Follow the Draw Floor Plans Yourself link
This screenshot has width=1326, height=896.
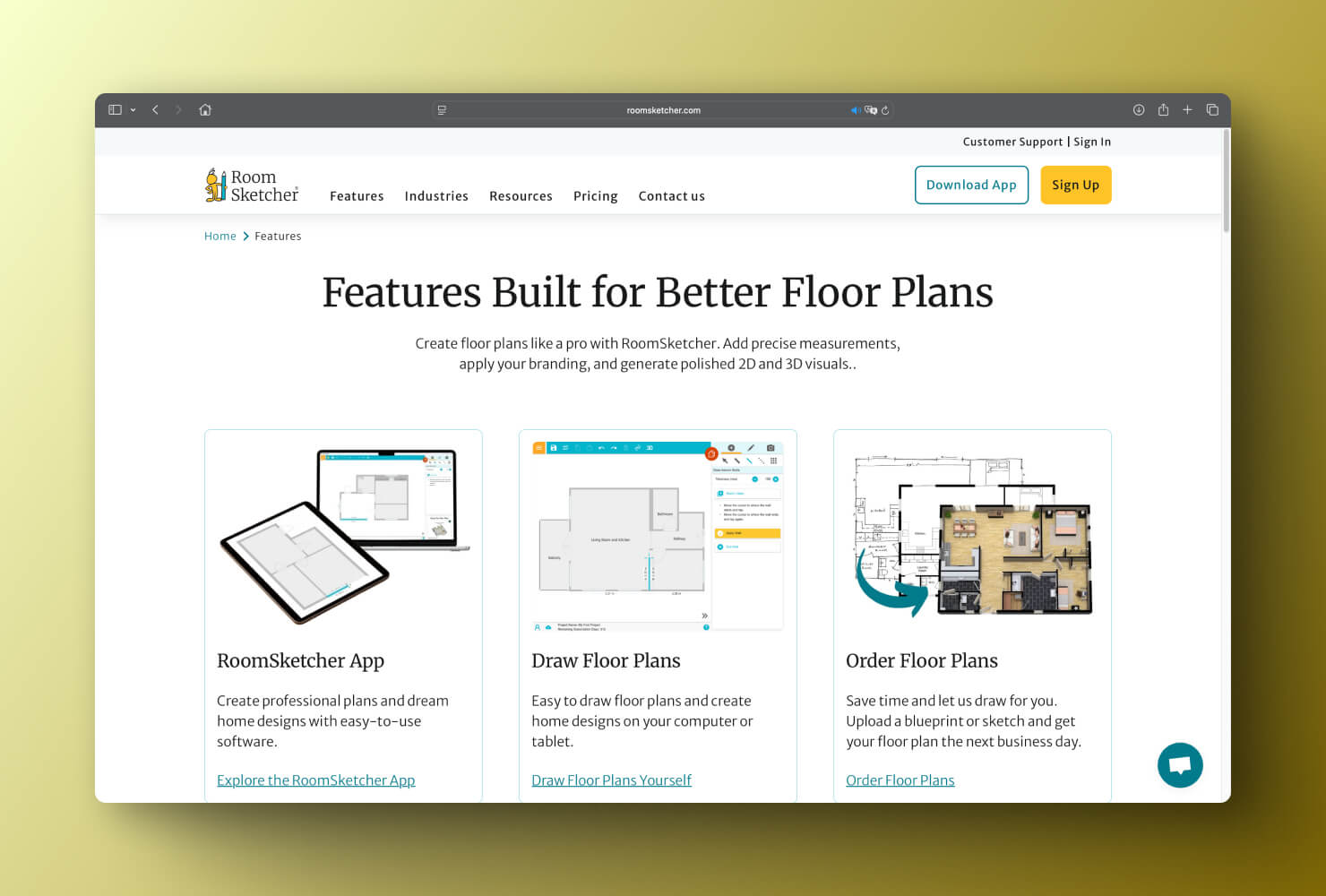[x=611, y=780]
